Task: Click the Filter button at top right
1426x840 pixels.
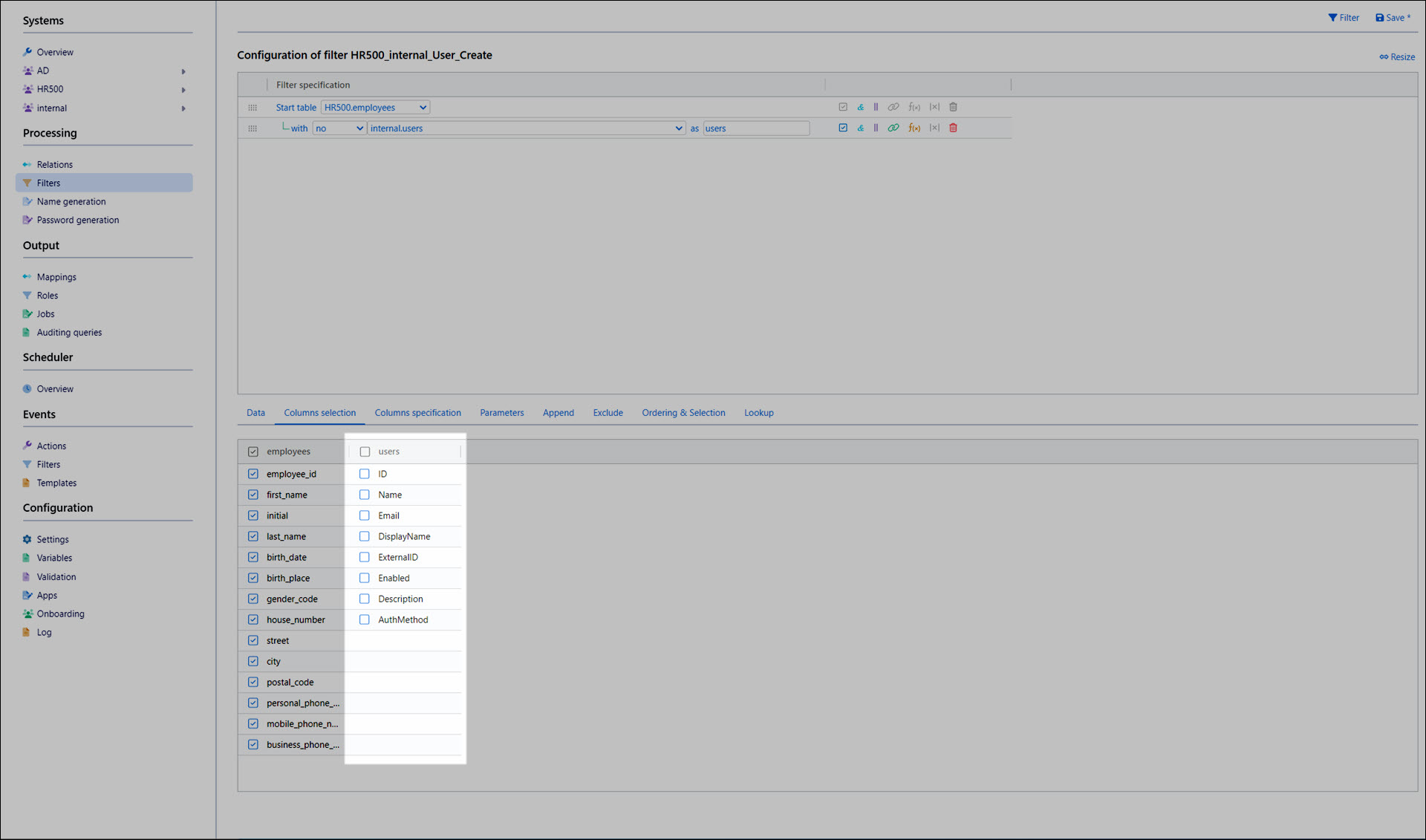Action: 1344,18
